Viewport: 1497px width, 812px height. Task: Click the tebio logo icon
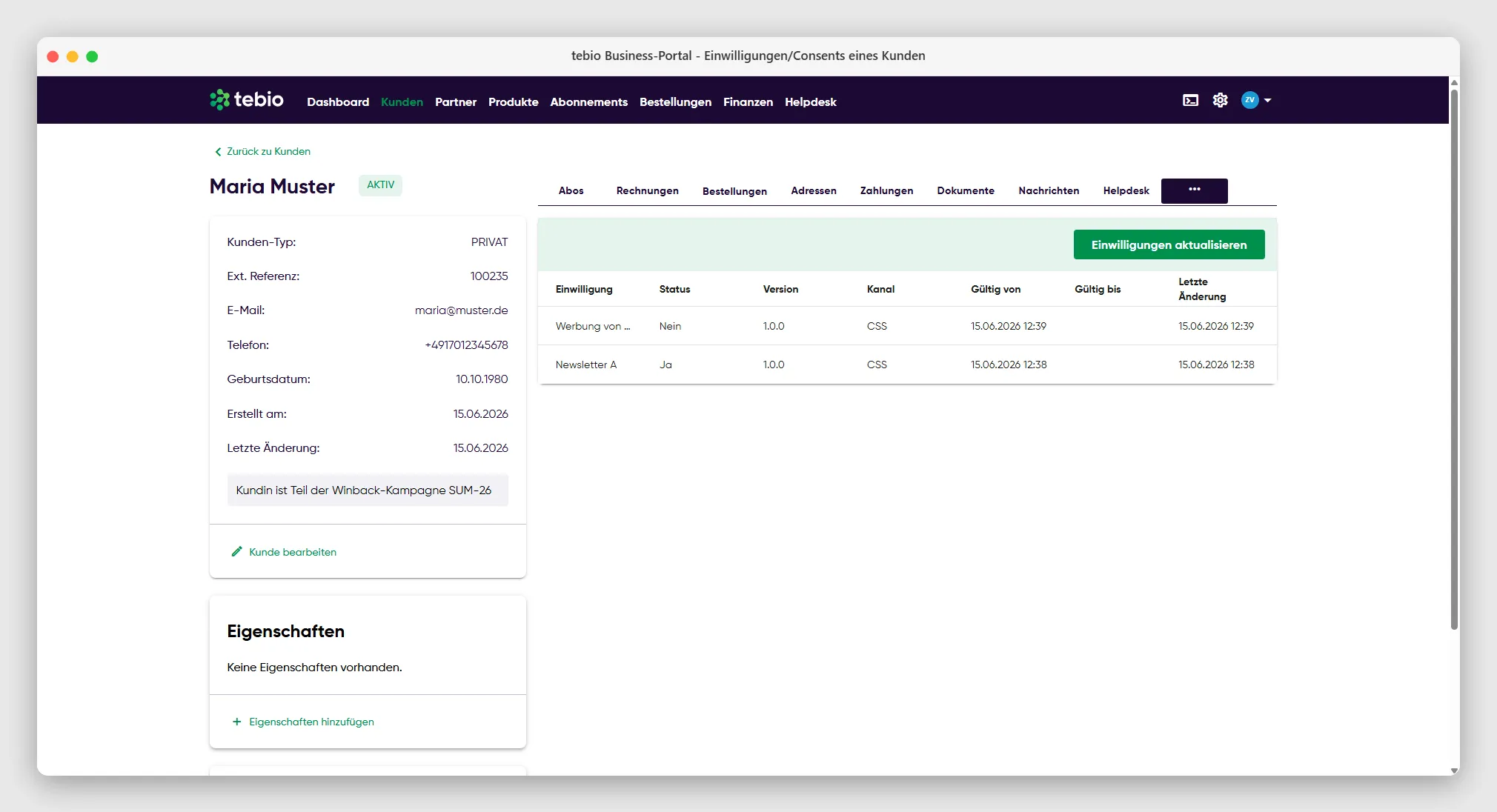tap(219, 100)
